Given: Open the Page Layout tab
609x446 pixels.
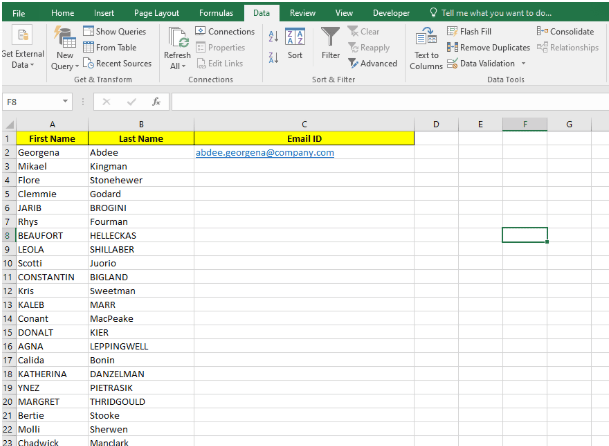Looking at the screenshot, I should pyautogui.click(x=156, y=13).
